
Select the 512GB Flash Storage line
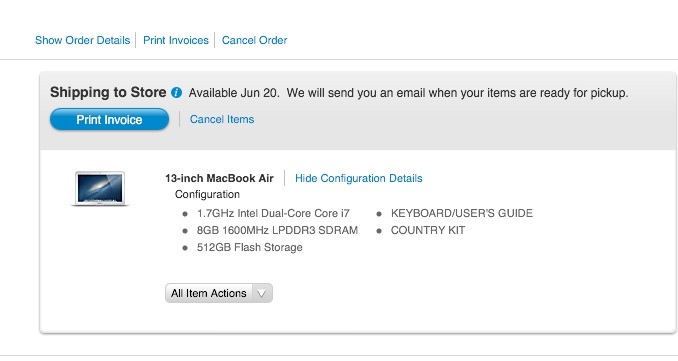249,247
